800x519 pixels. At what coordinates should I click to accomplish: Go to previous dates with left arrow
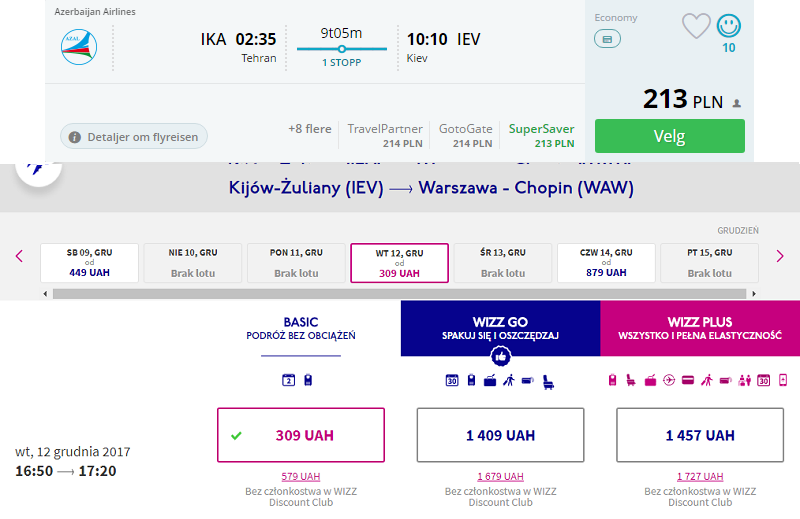click(19, 256)
